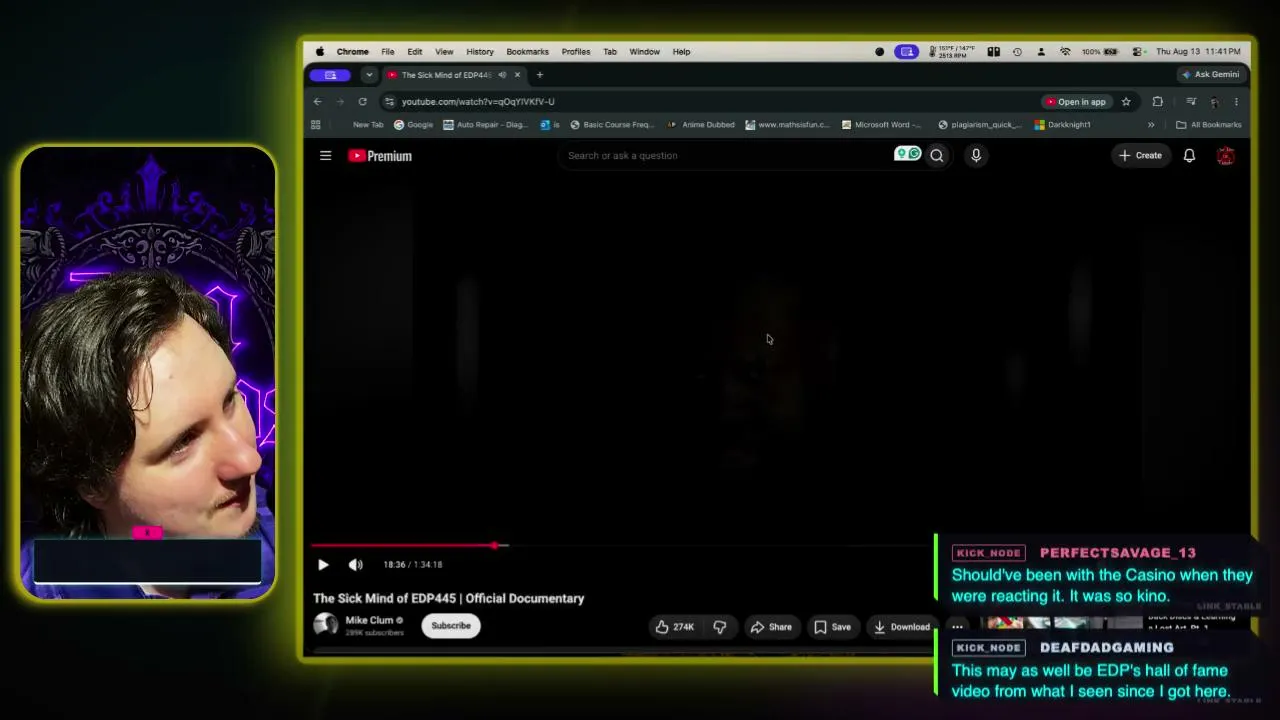
Task: Open the mathsisfun bookmark
Action: coord(788,125)
